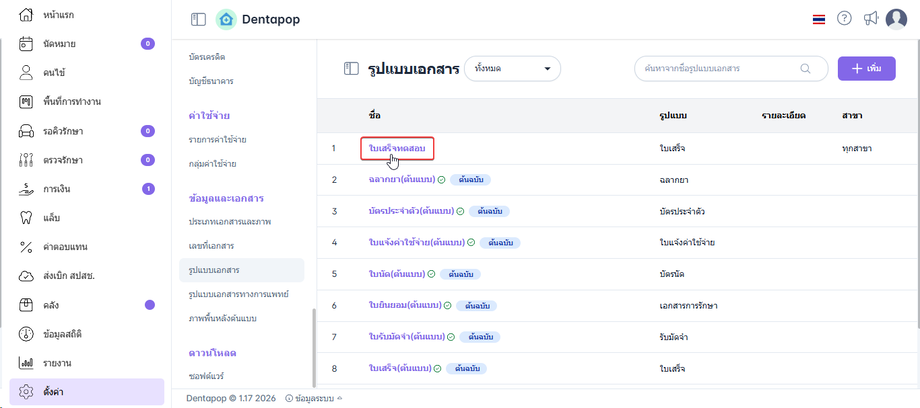This screenshot has width=920, height=408.
Task: Open the ใบเสร็จทดสอบ document link
Action: tap(397, 148)
